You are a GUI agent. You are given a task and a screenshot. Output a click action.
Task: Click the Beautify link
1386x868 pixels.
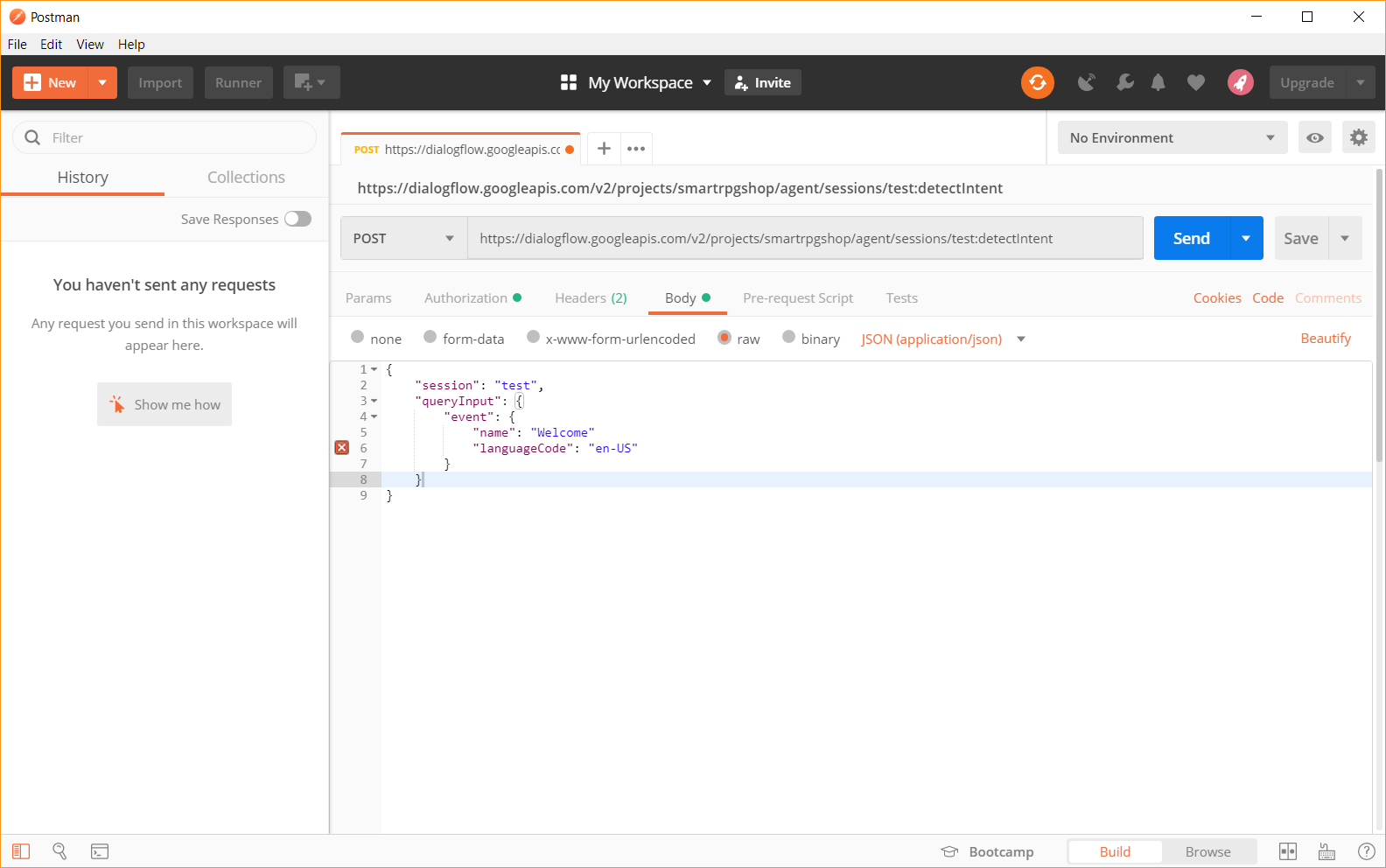pos(1326,339)
